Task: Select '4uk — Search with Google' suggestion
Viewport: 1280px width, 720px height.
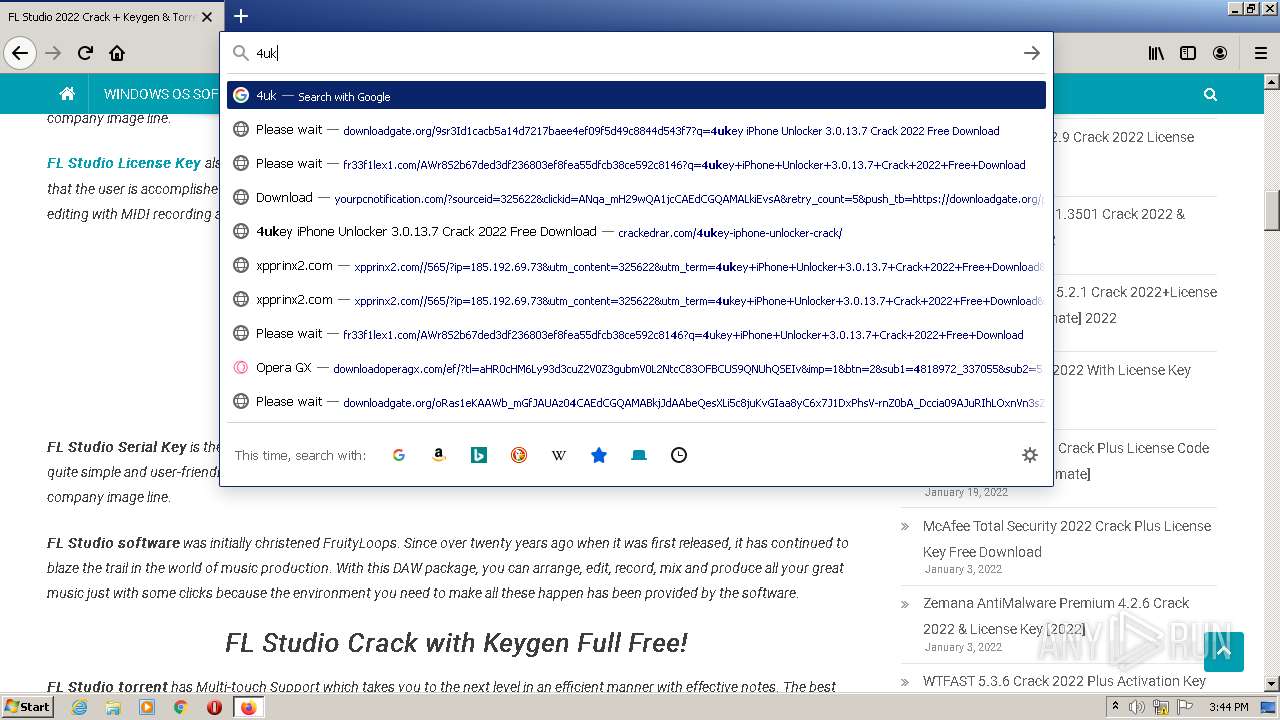Action: 636,95
